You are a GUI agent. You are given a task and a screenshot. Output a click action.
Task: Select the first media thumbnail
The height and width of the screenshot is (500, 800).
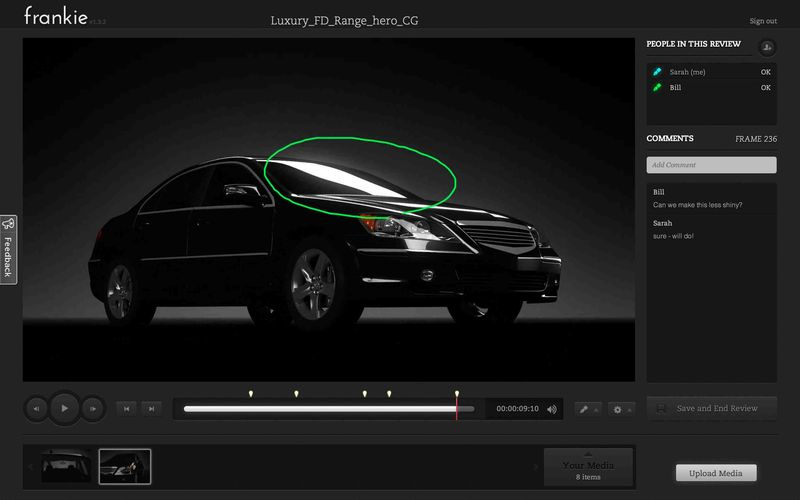click(66, 466)
